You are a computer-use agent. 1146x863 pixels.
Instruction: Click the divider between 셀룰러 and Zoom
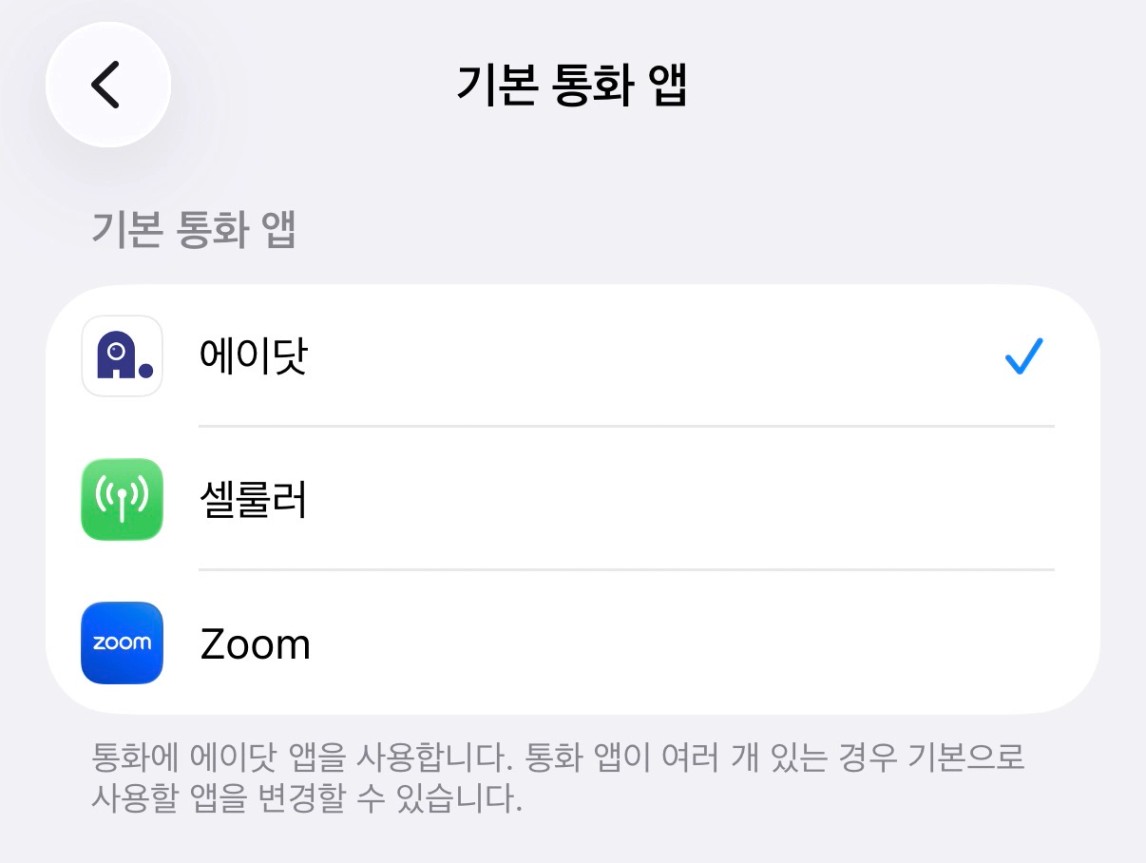coord(626,570)
